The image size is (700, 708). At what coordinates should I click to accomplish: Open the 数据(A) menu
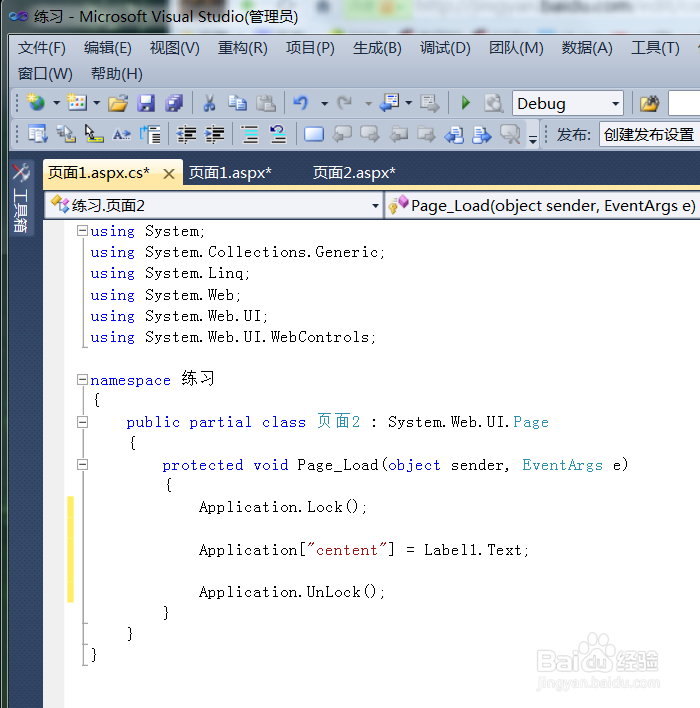click(x=587, y=47)
